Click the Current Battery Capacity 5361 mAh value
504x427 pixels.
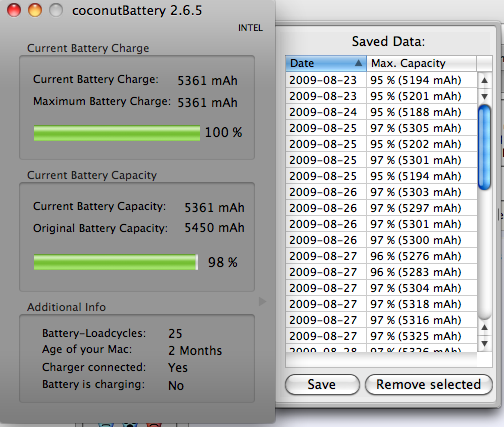coord(214,208)
